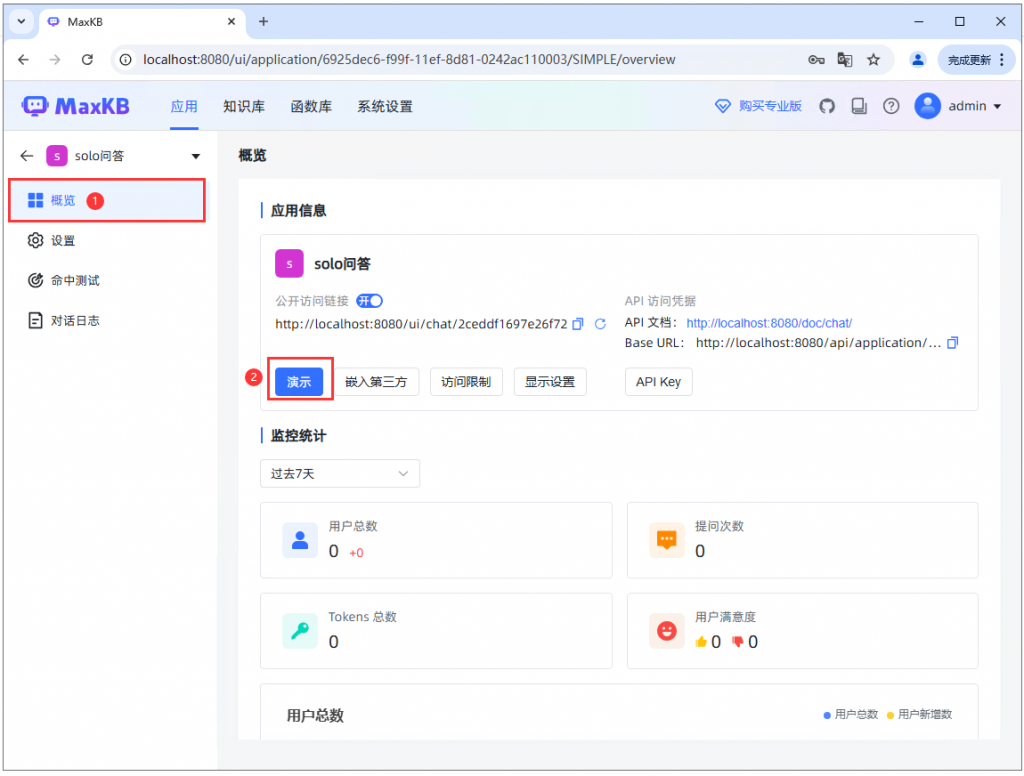
Task: Open the API 文档 link
Action: [x=768, y=323]
